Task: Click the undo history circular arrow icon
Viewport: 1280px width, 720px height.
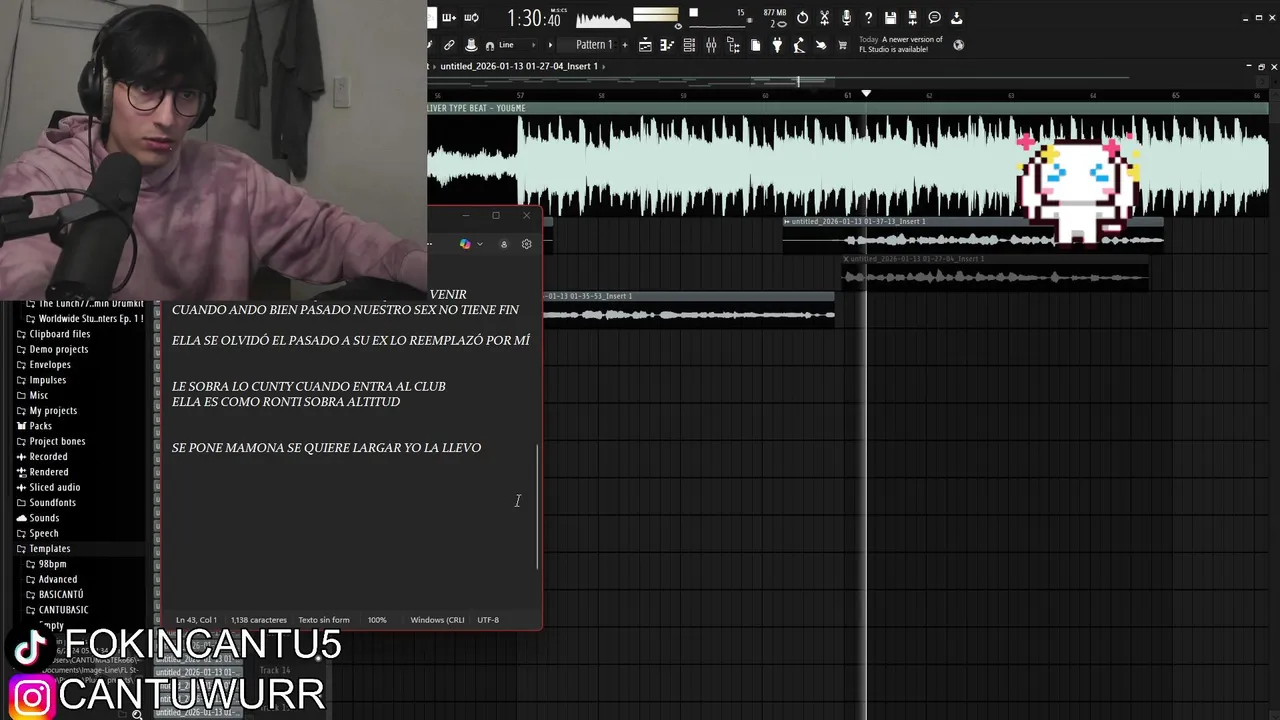Action: [802, 18]
